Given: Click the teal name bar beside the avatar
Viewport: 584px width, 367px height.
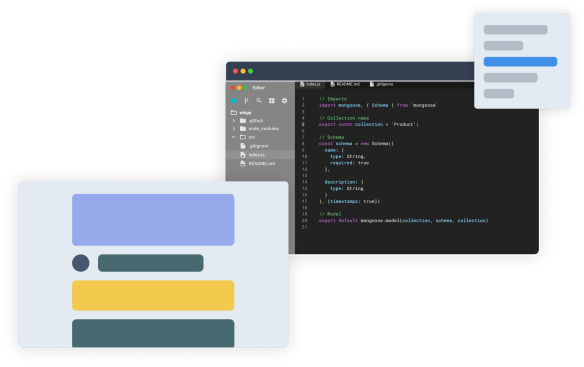Looking at the screenshot, I should pos(150,263).
